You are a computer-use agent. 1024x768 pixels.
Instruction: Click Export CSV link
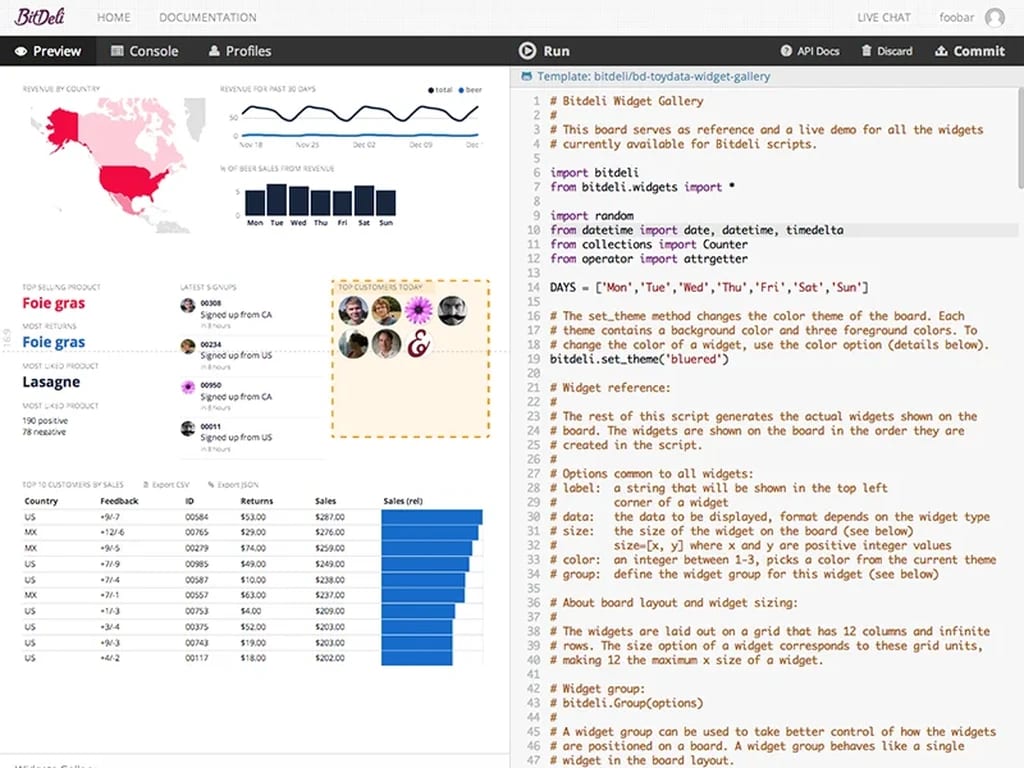[x=166, y=485]
